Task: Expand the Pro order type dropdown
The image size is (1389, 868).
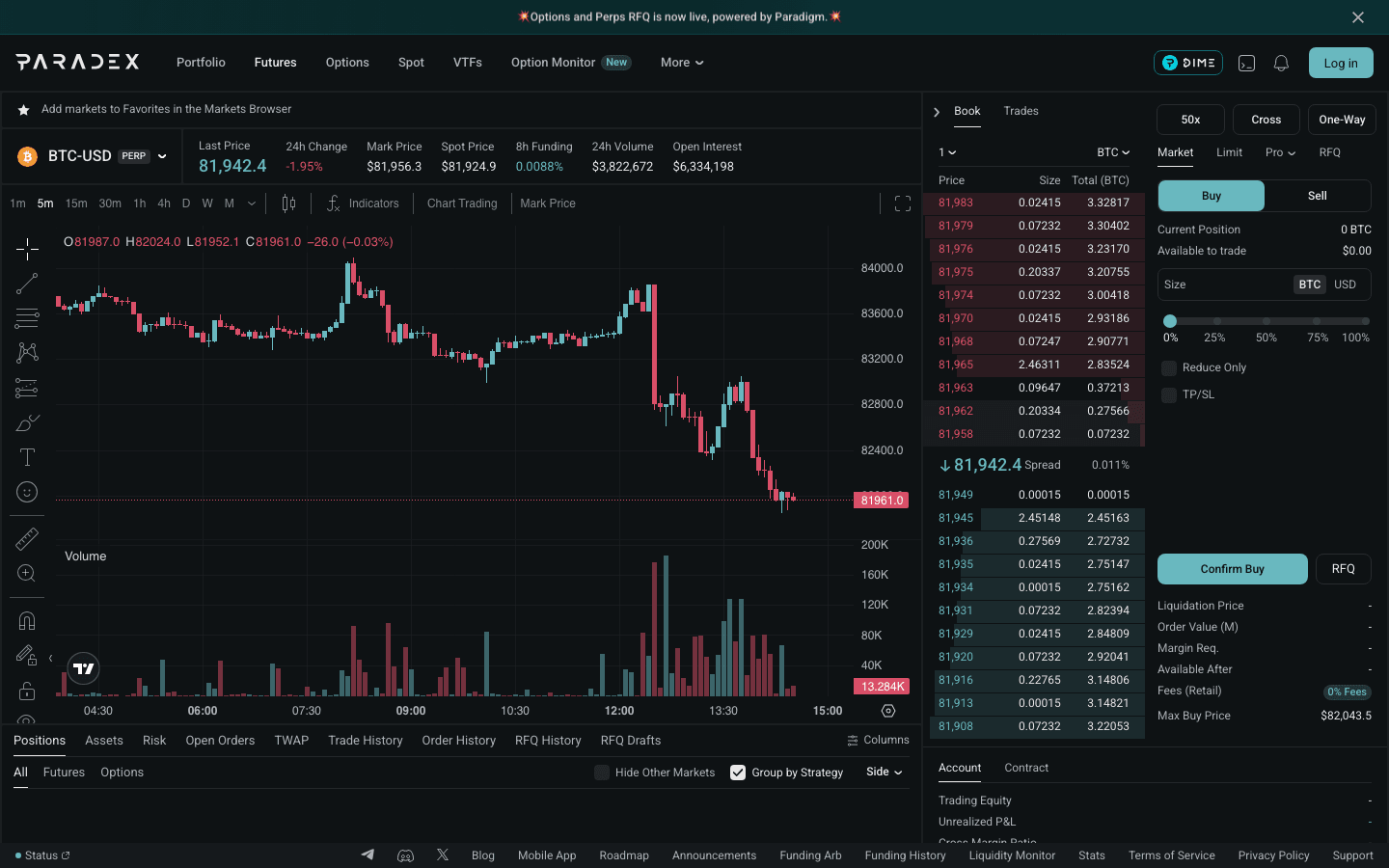Action: (x=1280, y=152)
